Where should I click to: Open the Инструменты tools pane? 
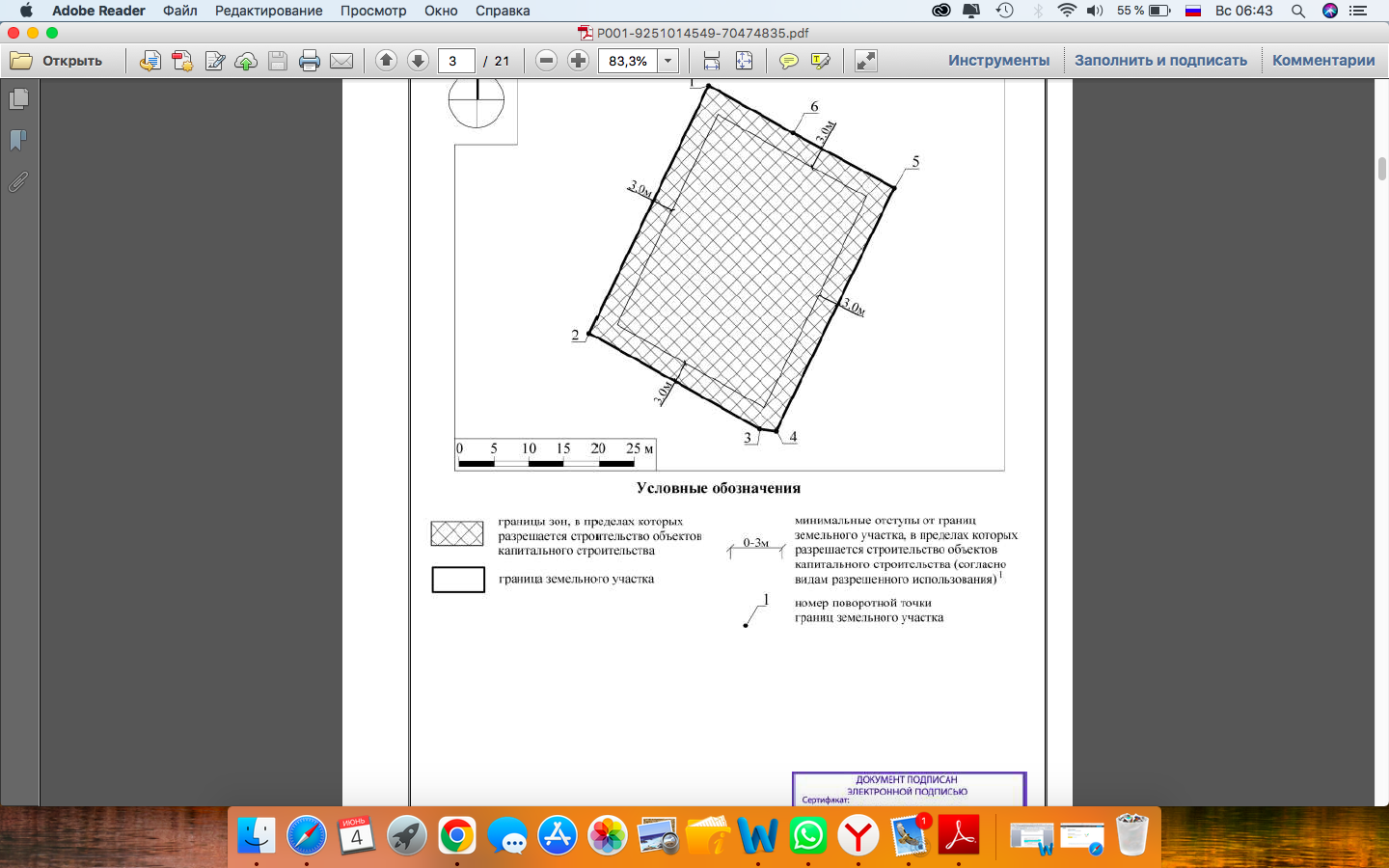click(x=998, y=60)
